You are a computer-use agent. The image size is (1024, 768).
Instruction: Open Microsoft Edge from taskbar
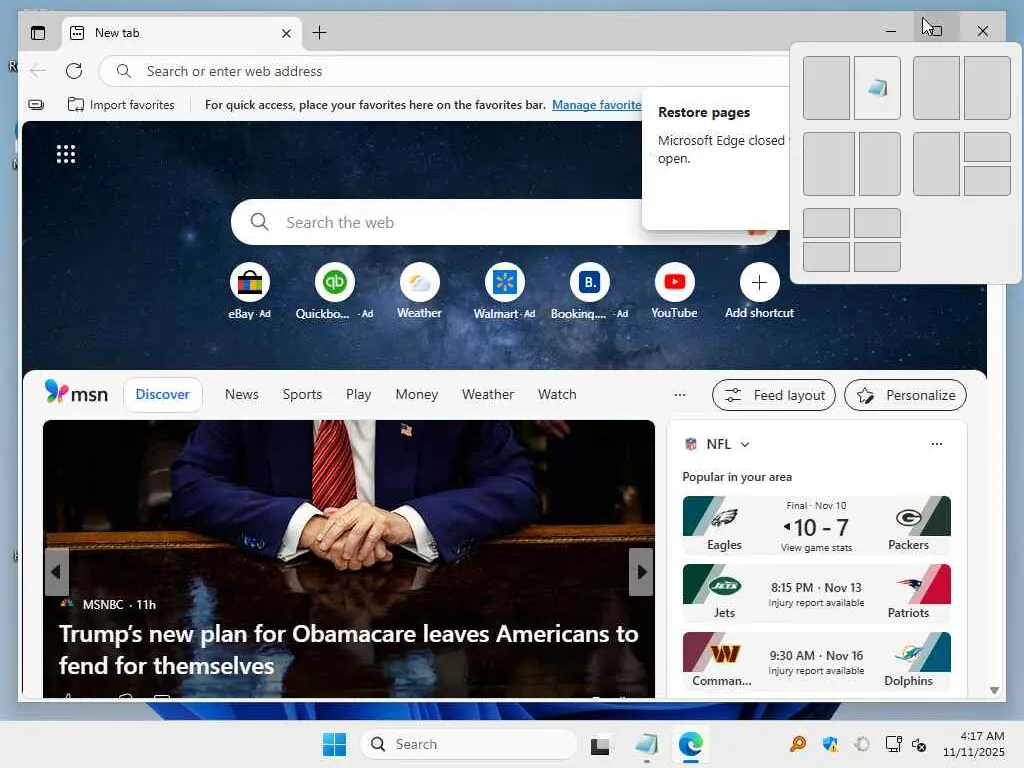(x=690, y=744)
